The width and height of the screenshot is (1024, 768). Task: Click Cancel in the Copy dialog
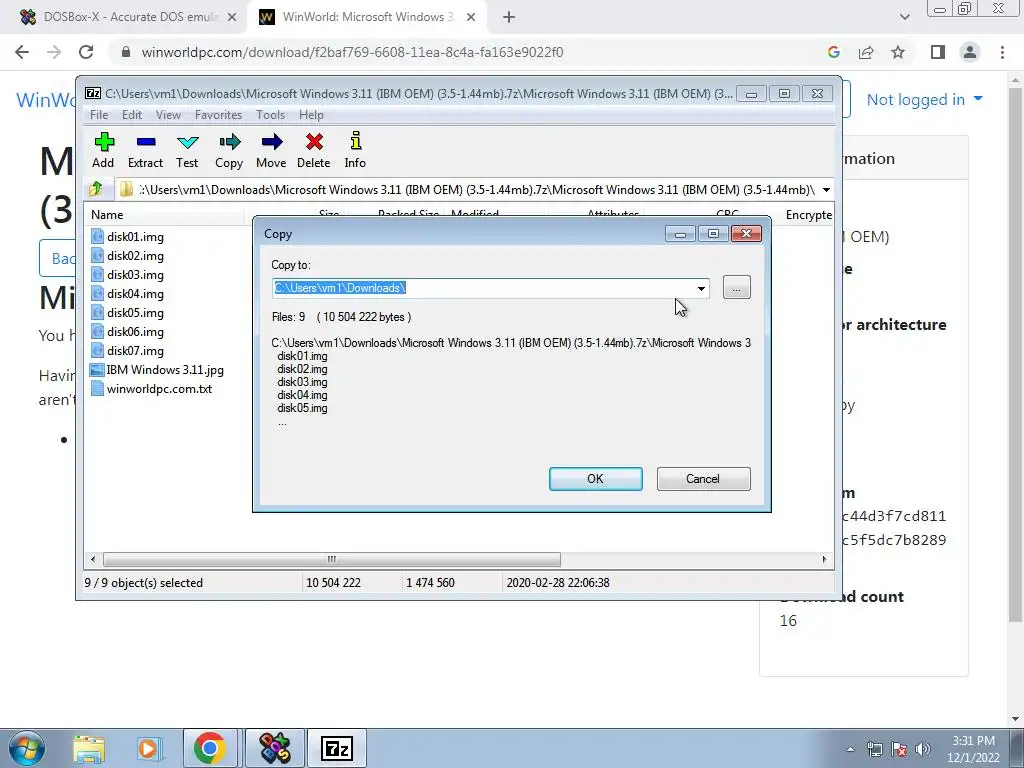tap(703, 479)
